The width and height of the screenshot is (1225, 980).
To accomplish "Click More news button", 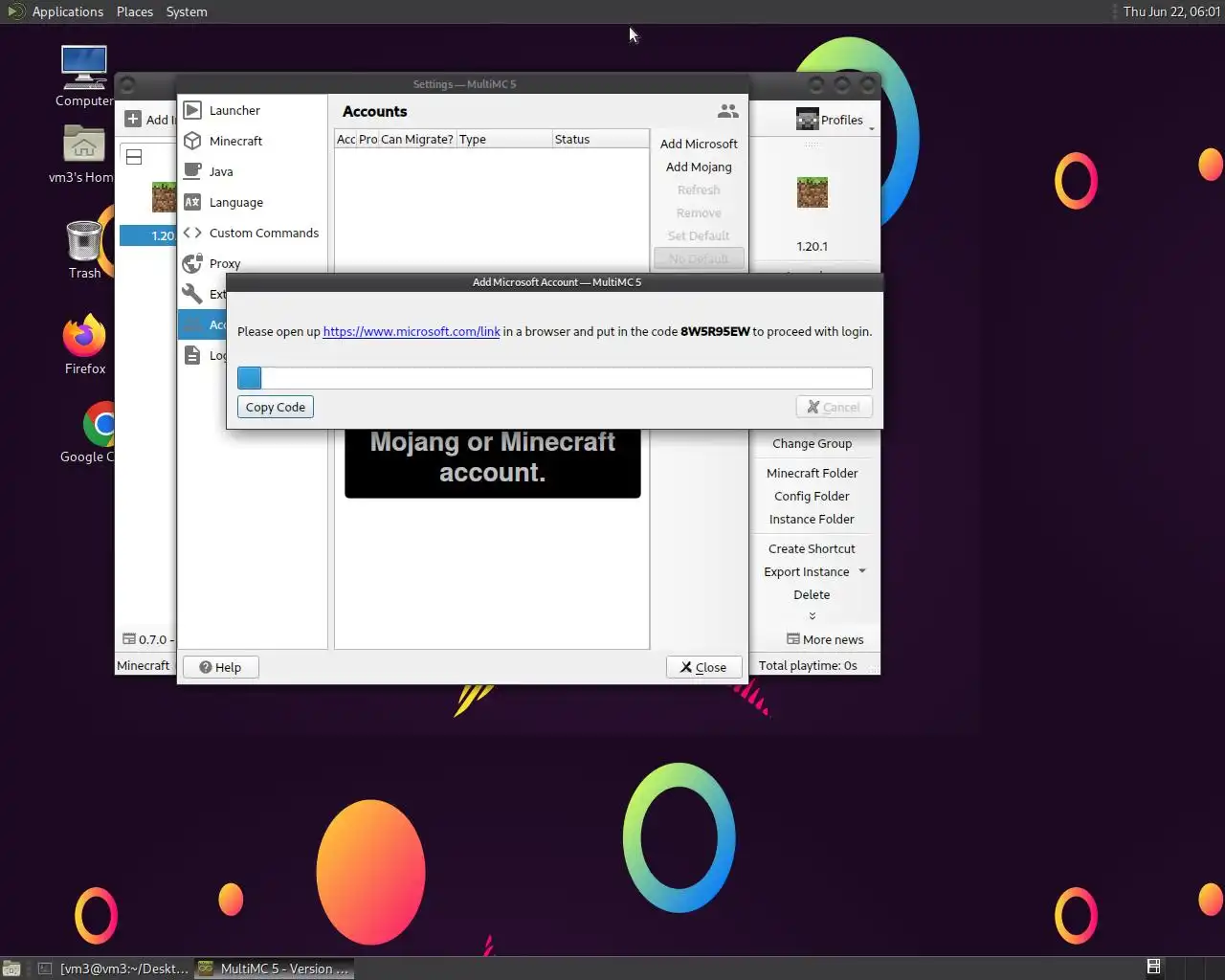I will pyautogui.click(x=825, y=639).
